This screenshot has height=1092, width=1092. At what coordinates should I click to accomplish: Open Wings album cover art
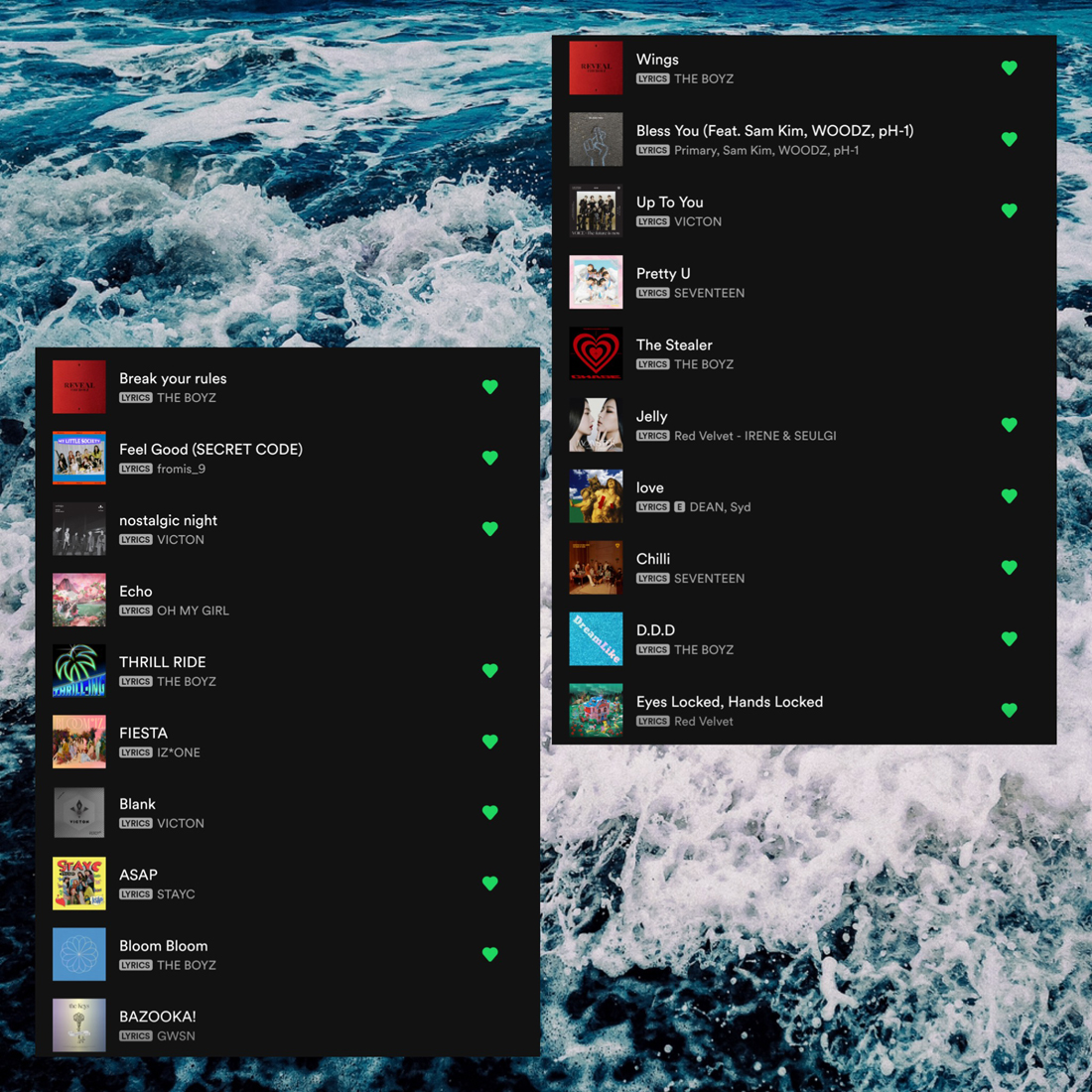(597, 68)
